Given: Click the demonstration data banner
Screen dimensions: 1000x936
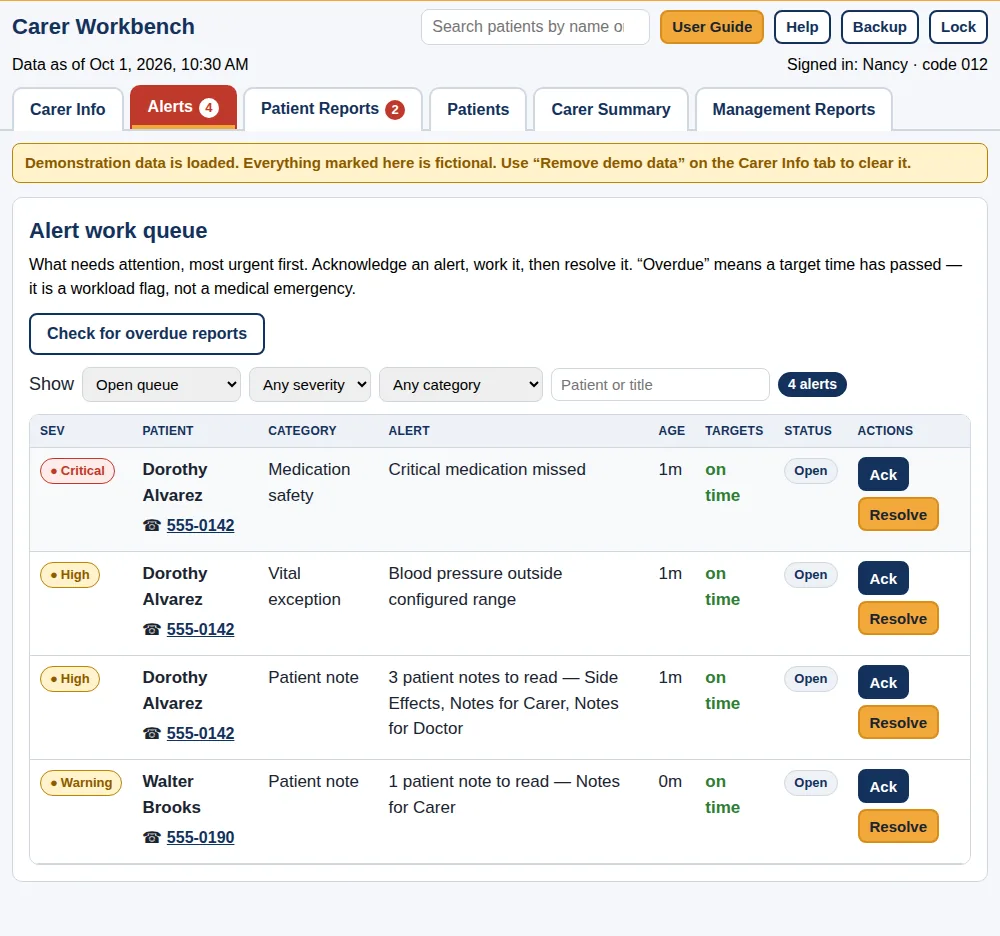Looking at the screenshot, I should [x=500, y=163].
